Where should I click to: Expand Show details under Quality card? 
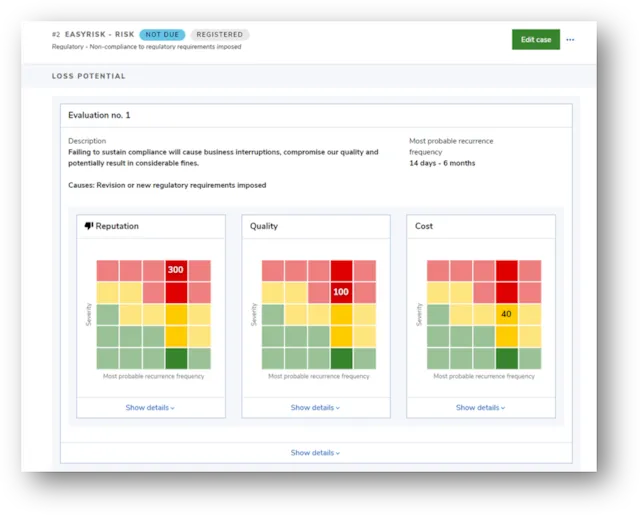(x=315, y=407)
